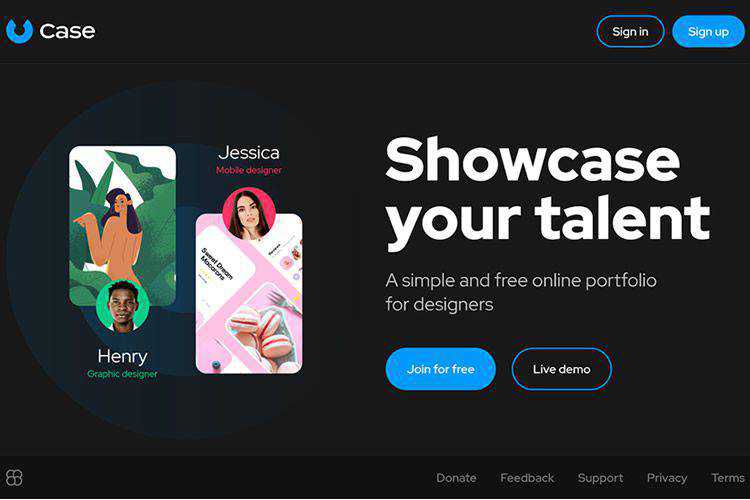
Task: Open the Terms link
Action: click(728, 478)
